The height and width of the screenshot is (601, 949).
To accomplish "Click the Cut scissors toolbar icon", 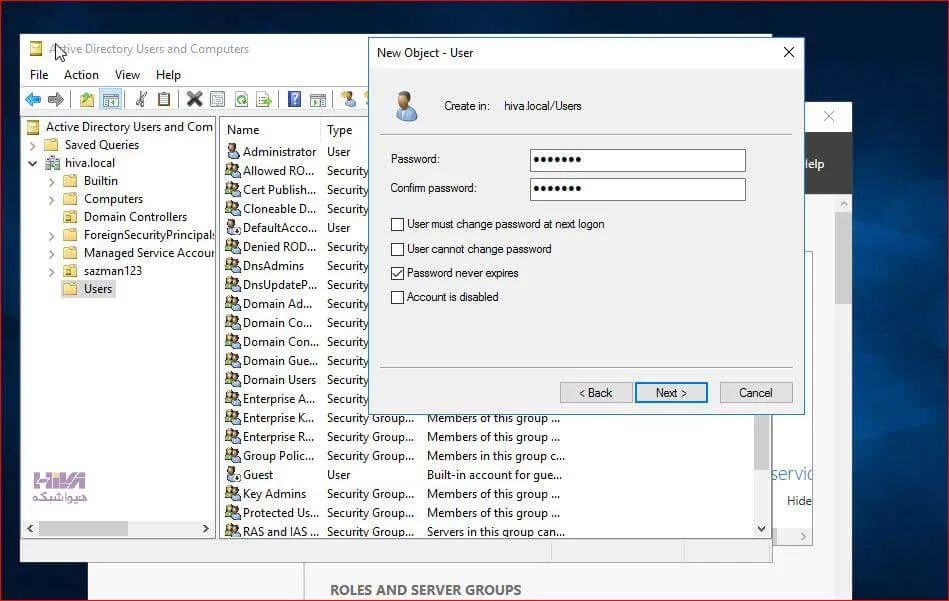I will pos(141,99).
